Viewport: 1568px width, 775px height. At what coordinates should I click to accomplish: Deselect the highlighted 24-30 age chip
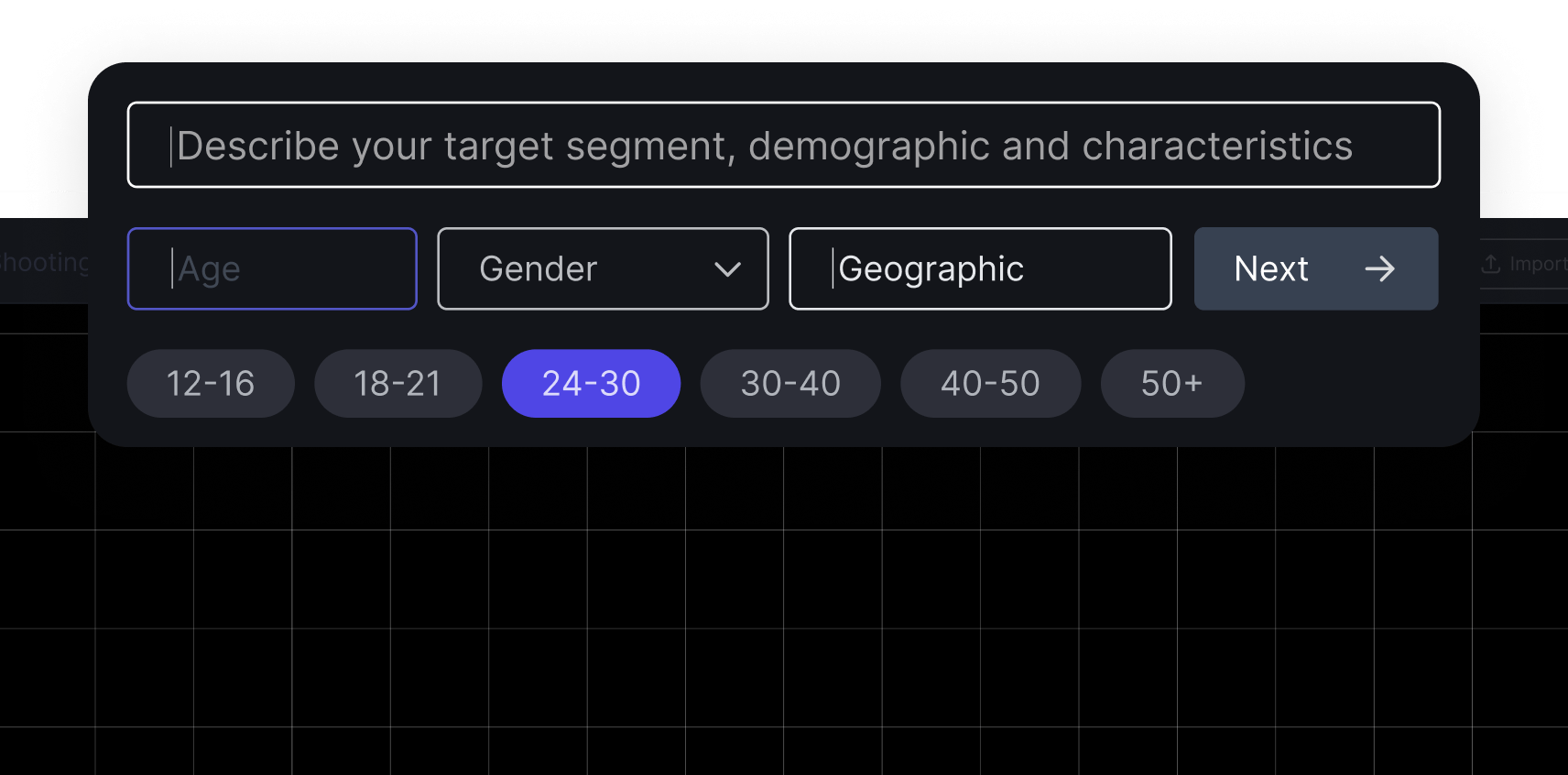591,383
